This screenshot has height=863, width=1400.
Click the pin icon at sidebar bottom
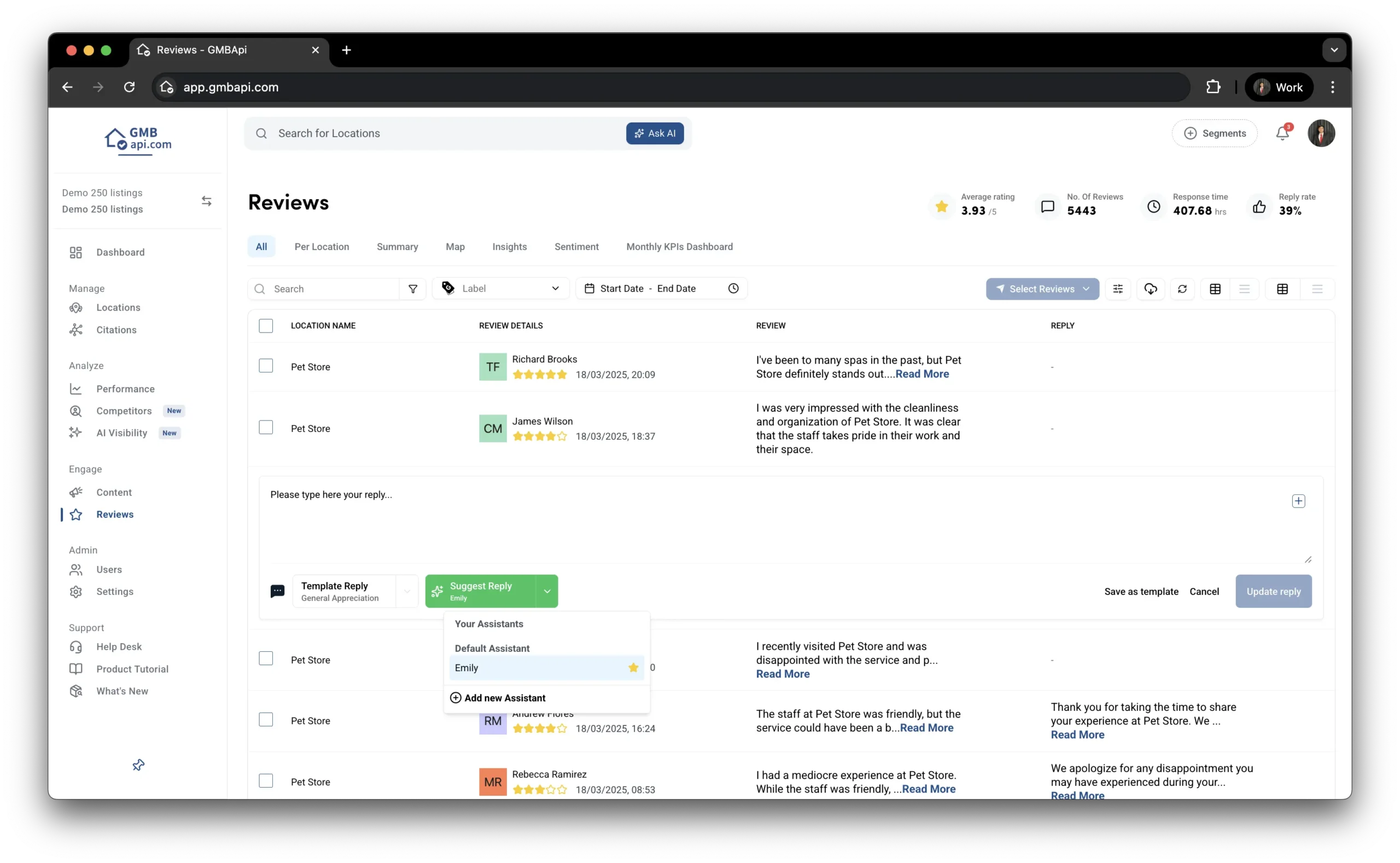point(138,765)
